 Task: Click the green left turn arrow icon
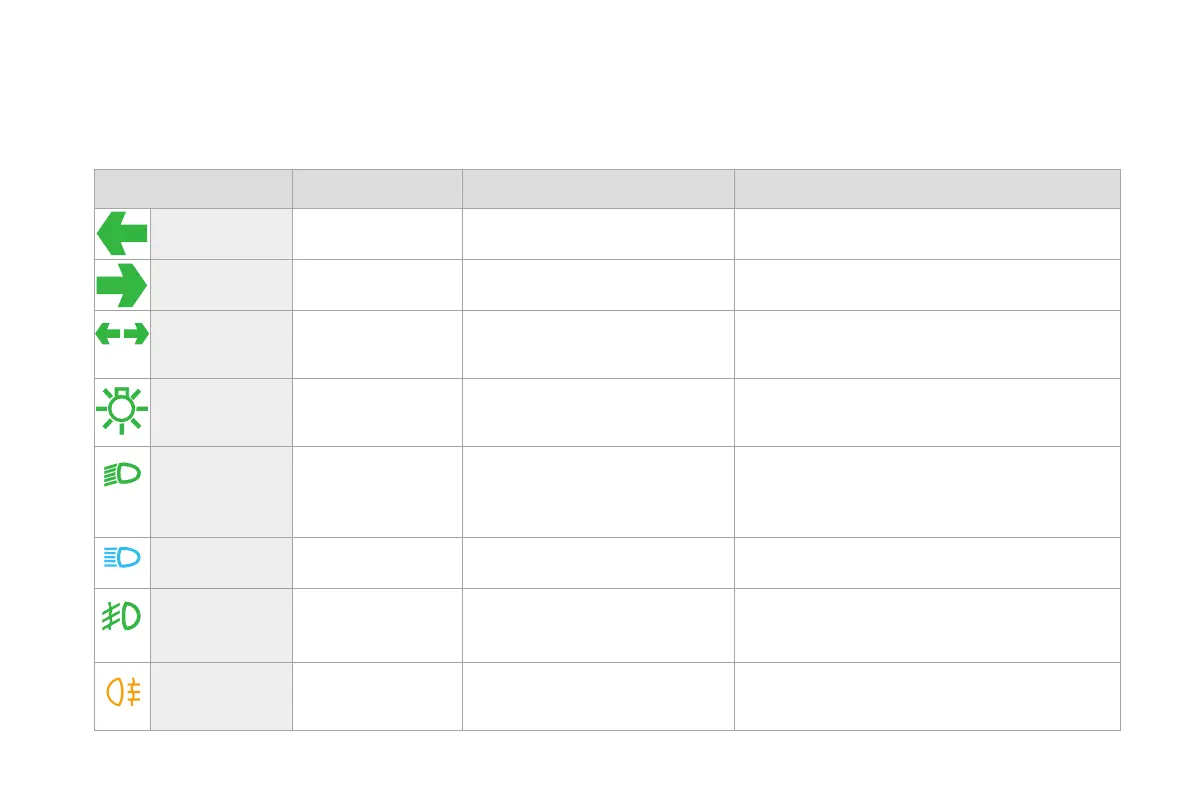pyautogui.click(x=122, y=233)
